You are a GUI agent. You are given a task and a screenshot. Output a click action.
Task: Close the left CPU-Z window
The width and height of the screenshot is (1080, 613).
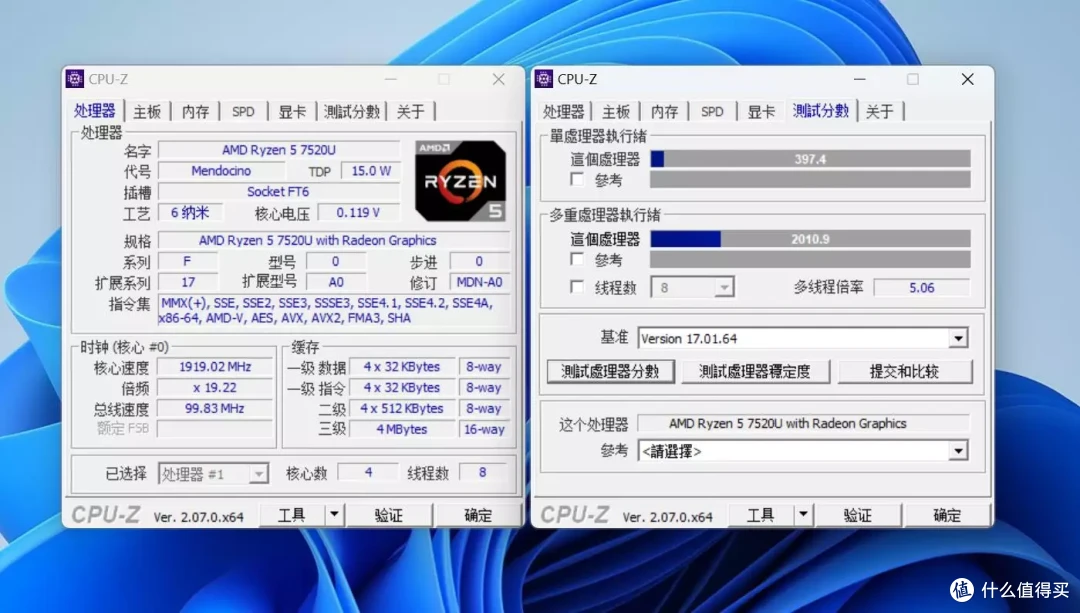tap(499, 79)
